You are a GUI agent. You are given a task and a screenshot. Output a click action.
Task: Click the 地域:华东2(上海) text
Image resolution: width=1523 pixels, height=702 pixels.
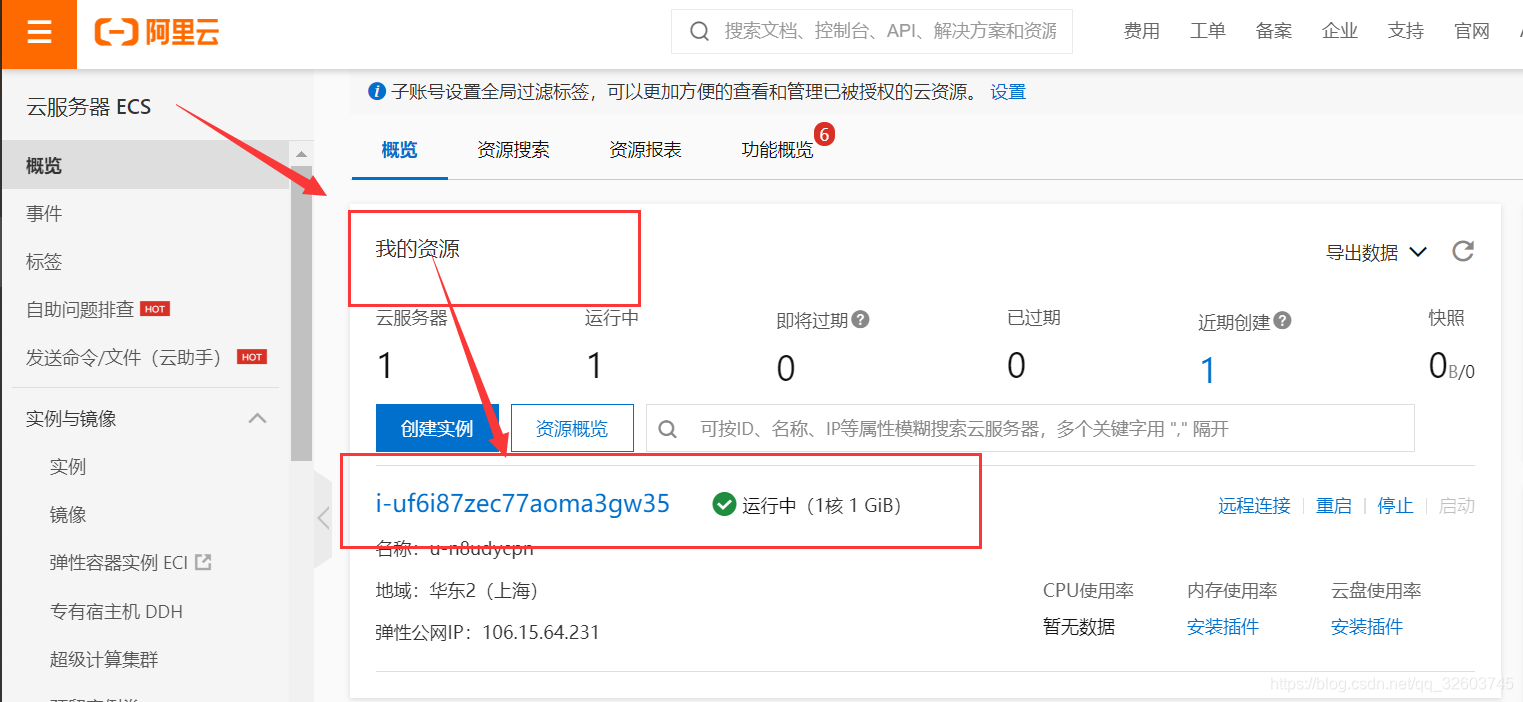[457, 591]
